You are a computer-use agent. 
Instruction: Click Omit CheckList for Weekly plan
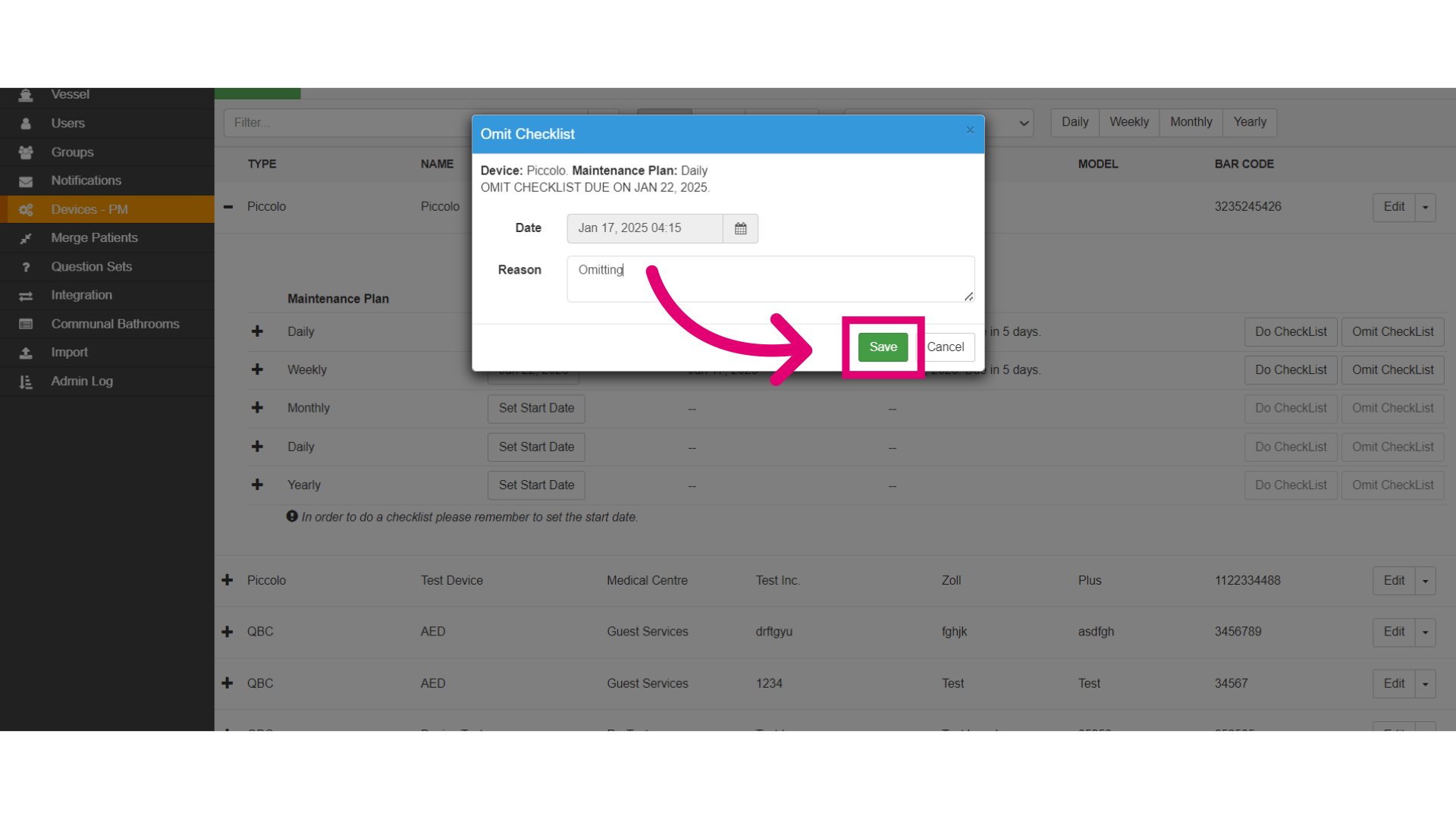point(1392,370)
